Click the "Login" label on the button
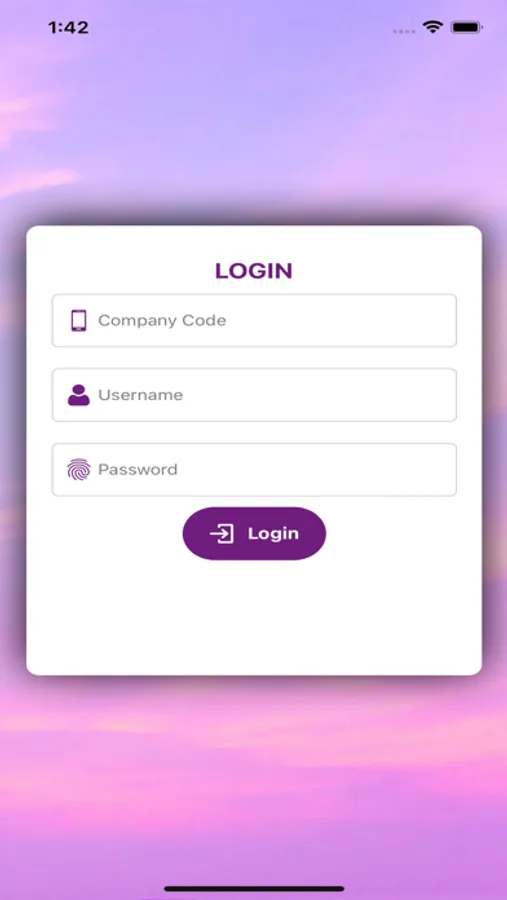The width and height of the screenshot is (507, 900). click(273, 534)
